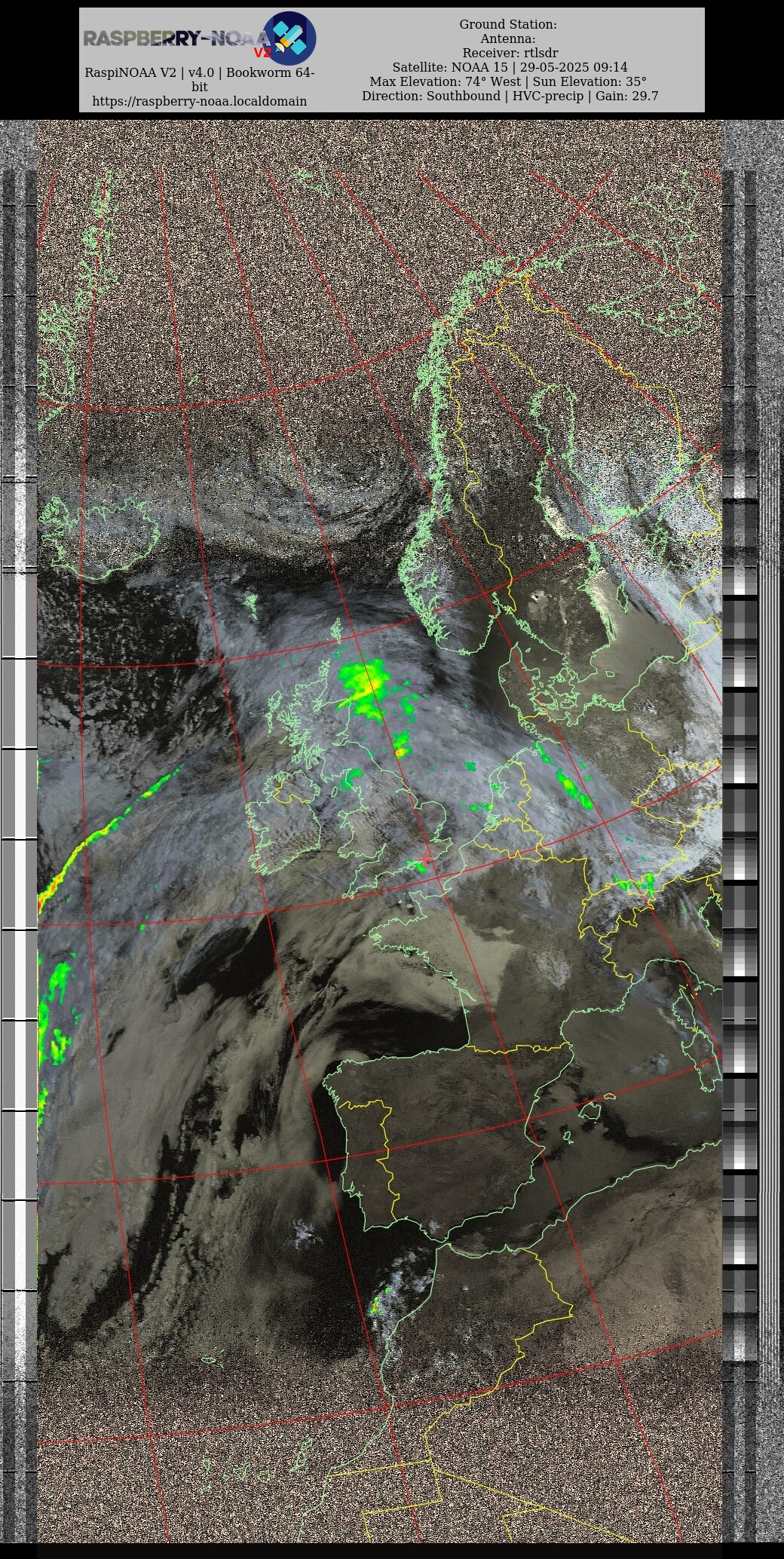Click the "Receiver: rtlsdr" text
This screenshot has height=1559, width=784.
point(510,53)
